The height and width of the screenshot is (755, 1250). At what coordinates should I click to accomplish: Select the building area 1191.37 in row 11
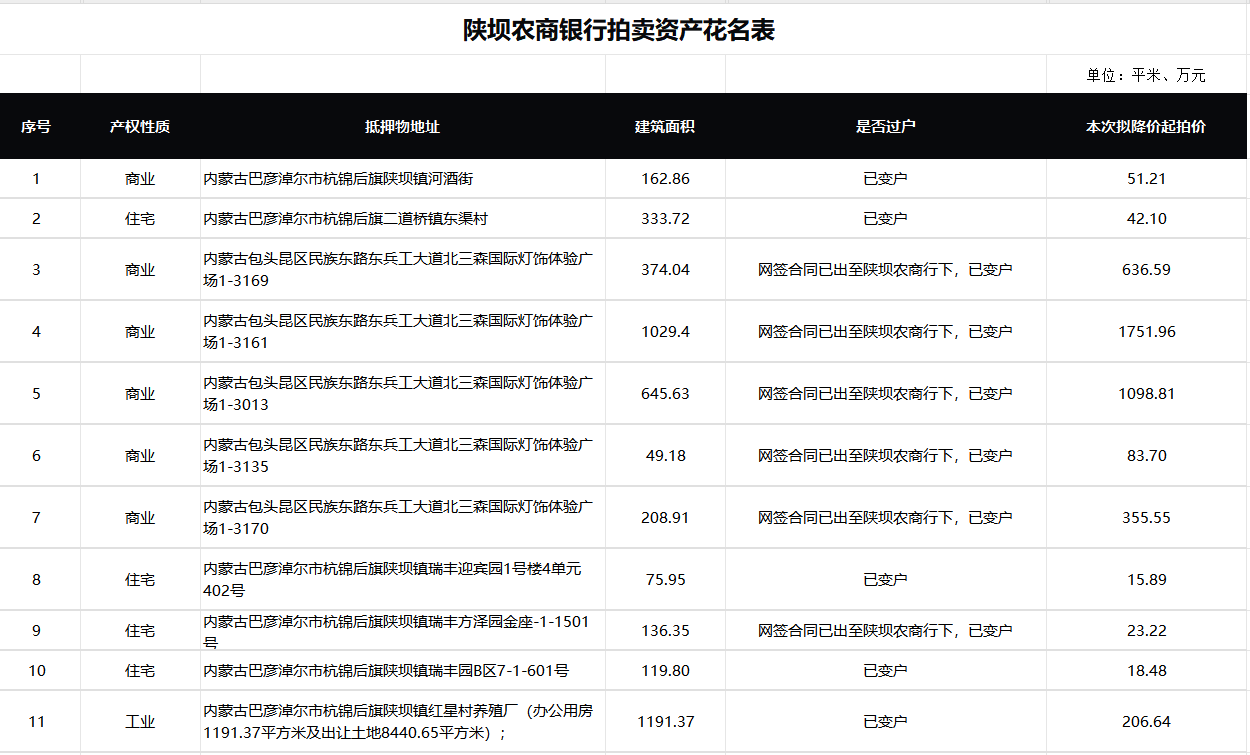pyautogui.click(x=665, y=721)
